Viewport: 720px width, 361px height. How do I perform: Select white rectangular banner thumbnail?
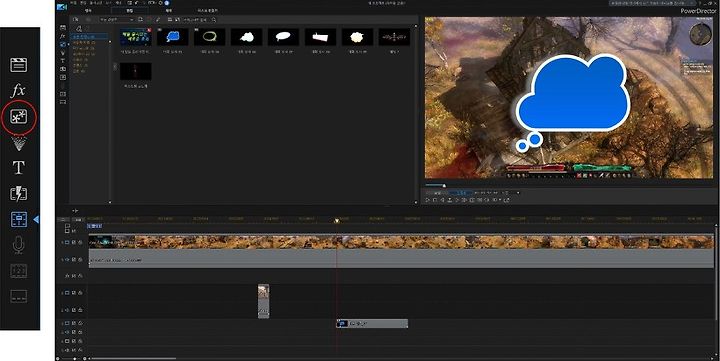321,37
